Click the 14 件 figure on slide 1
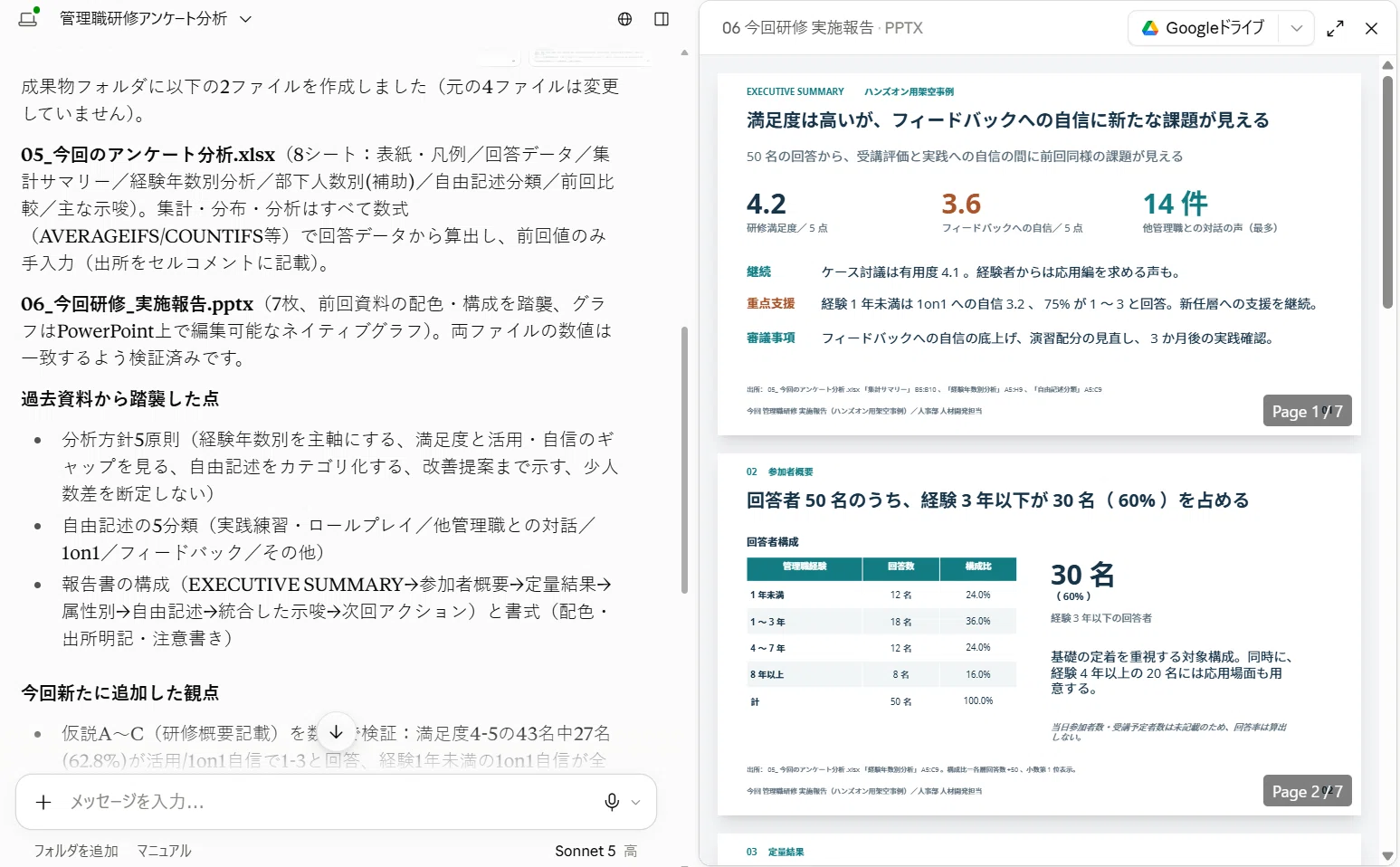This screenshot has height=867, width=1400. click(x=1175, y=204)
